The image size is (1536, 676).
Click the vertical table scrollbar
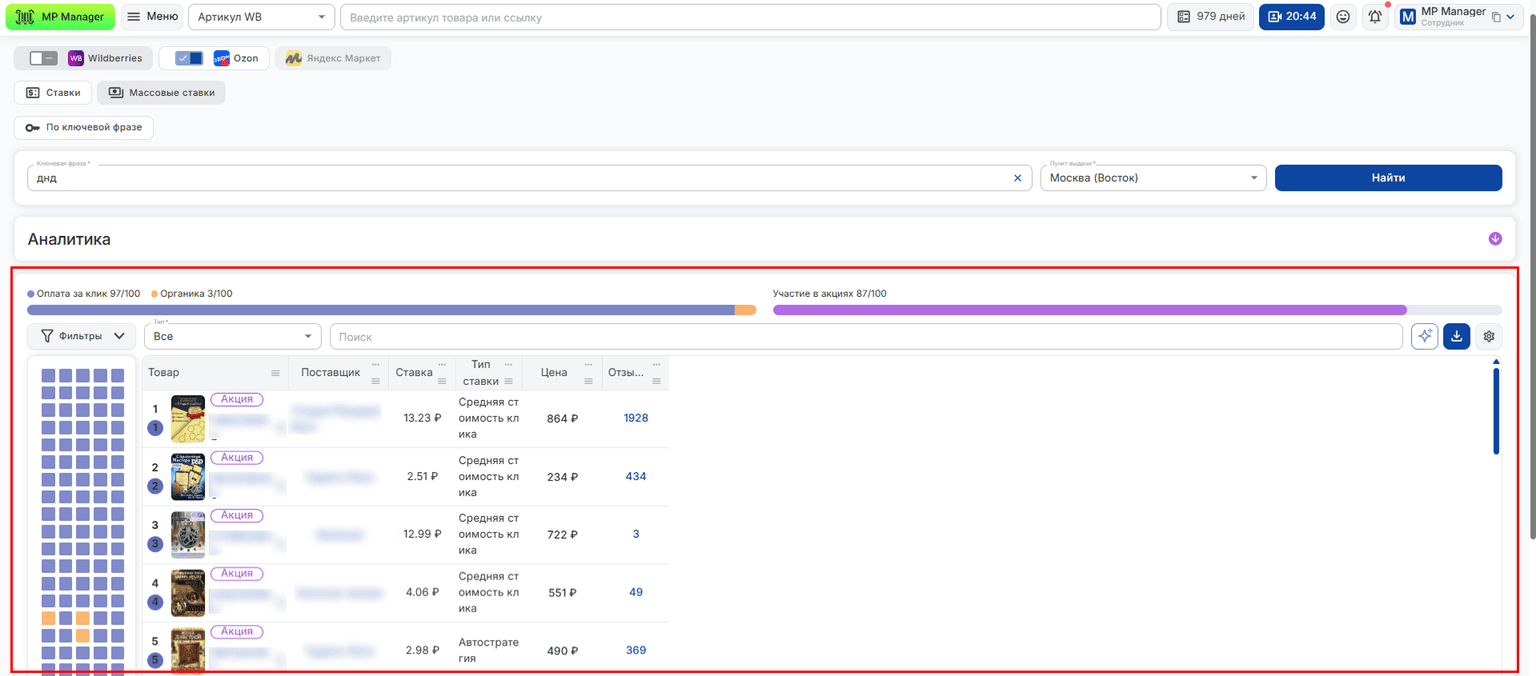click(x=1495, y=411)
